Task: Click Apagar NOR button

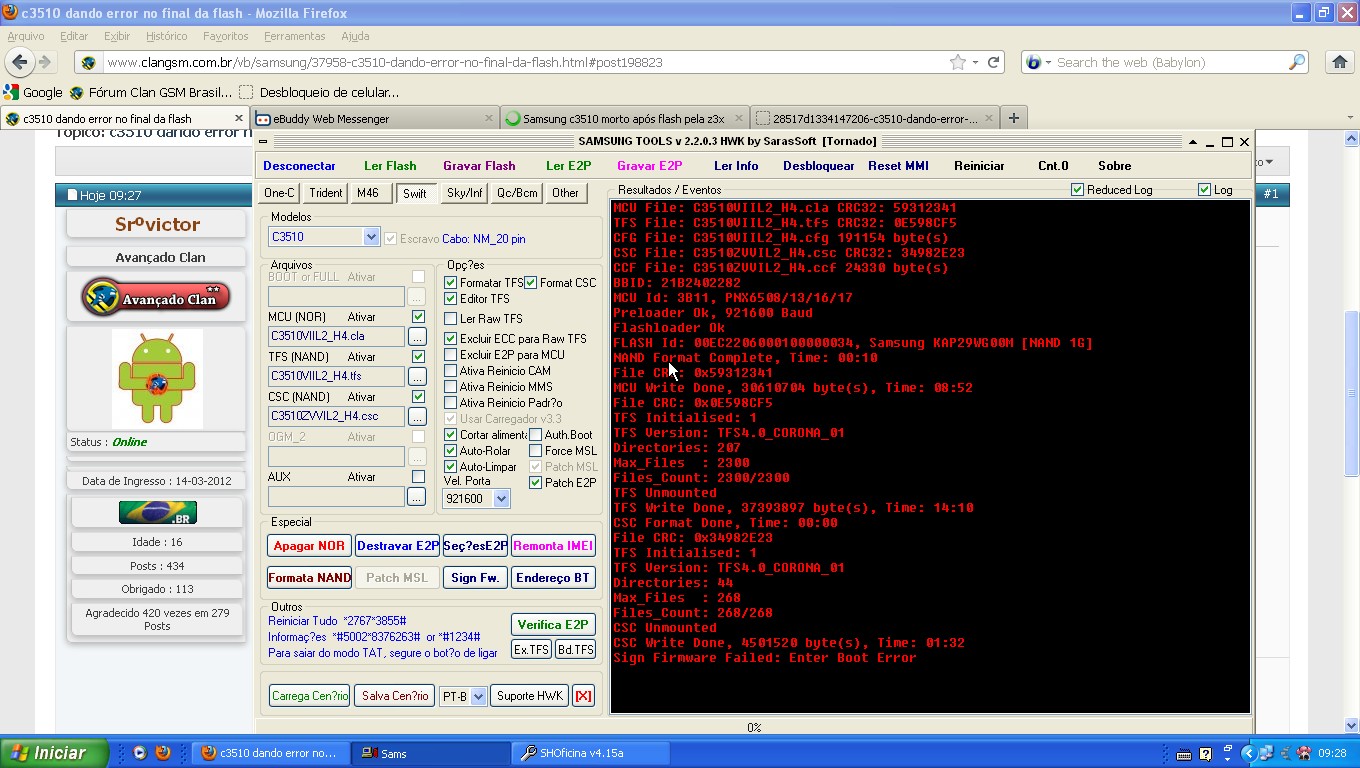Action: [309, 546]
